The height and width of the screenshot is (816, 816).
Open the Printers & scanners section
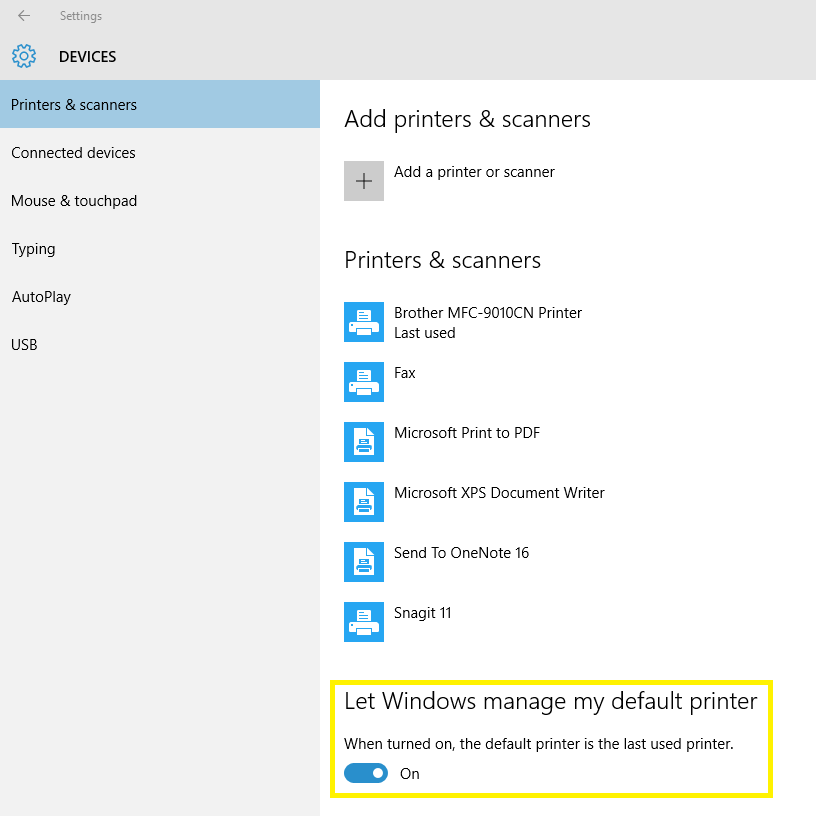[160, 104]
